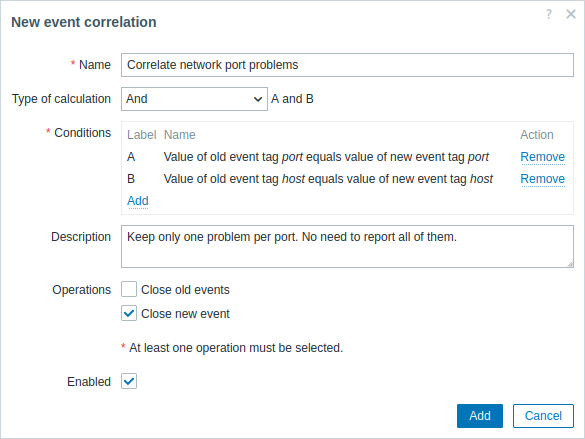Enable the Close old events checkbox
585x439 pixels.
[129, 289]
